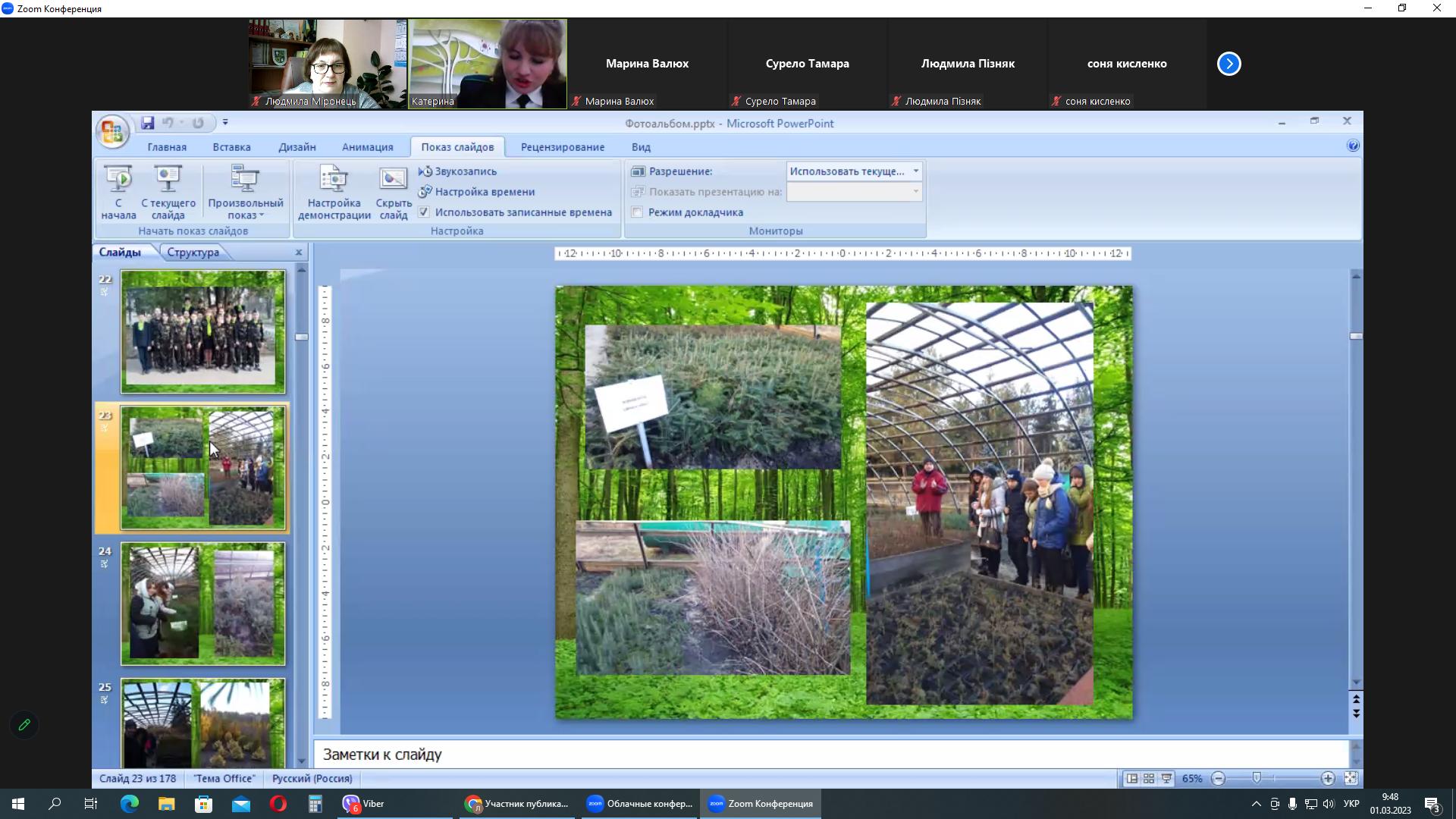Uncheck 'Использовать записанные времена' checkbox

424,212
